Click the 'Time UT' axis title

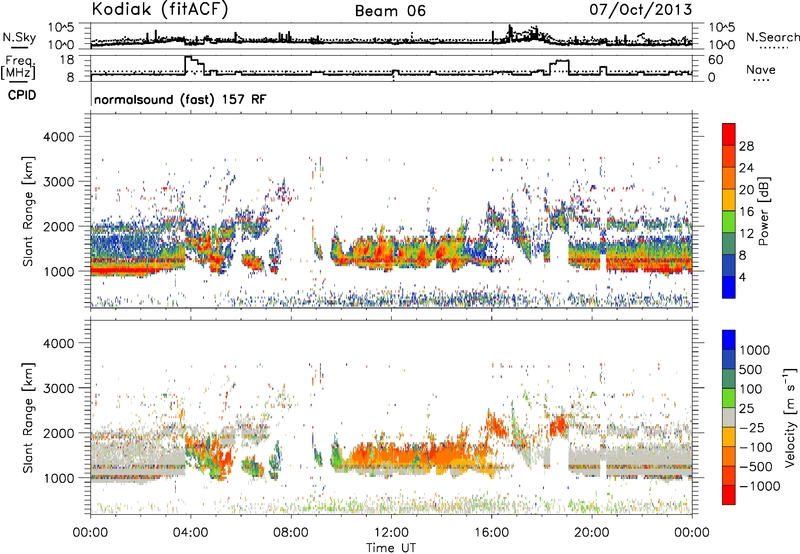[391, 548]
